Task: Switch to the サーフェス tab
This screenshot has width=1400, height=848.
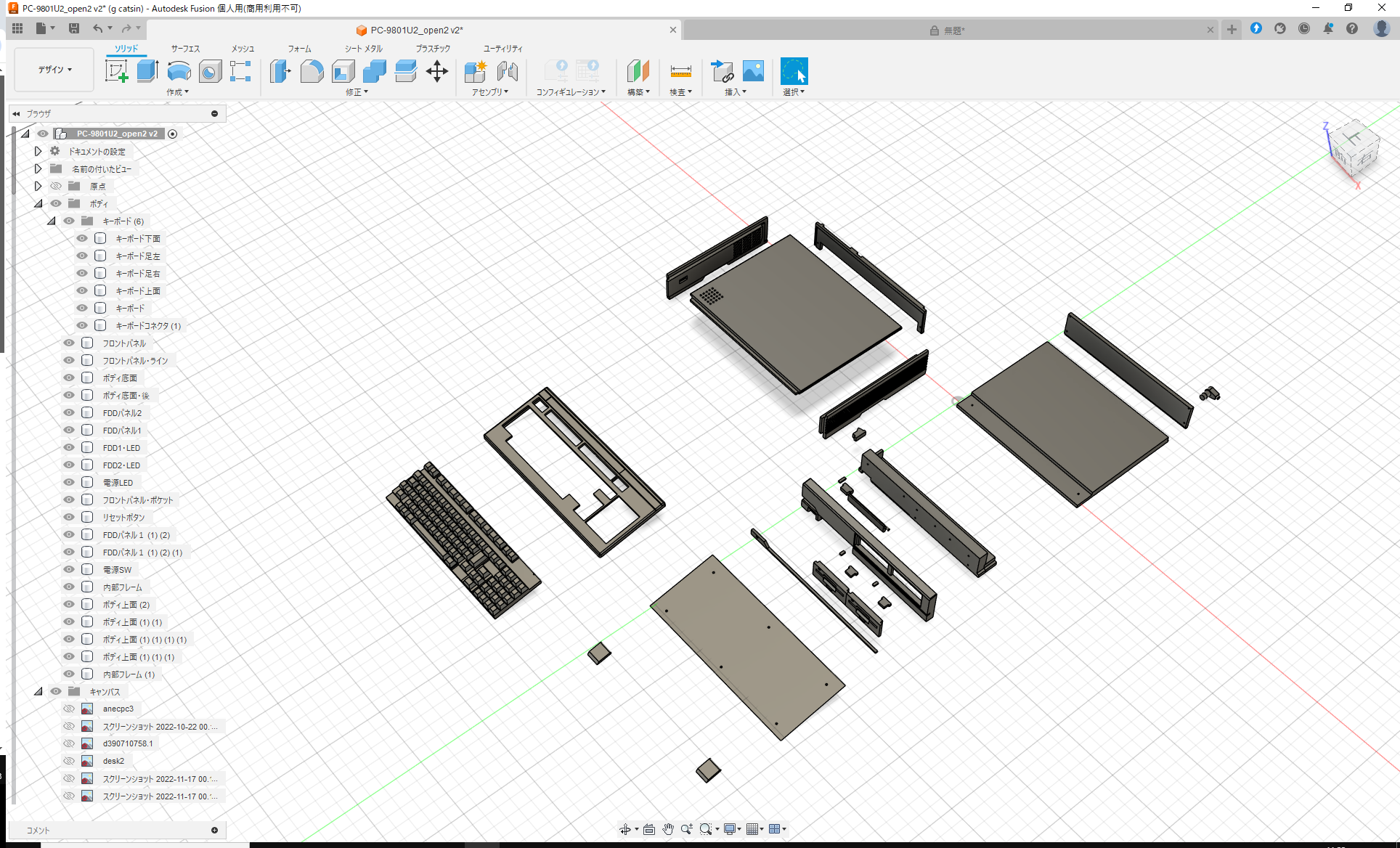Action: (184, 49)
